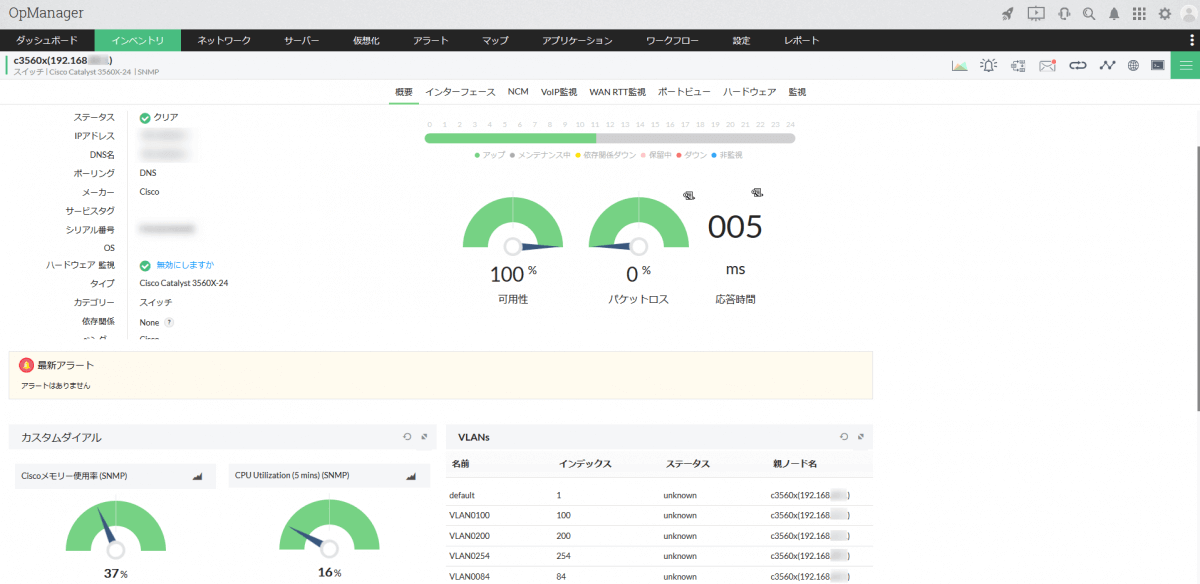This screenshot has width=1200, height=584.
Task: Refresh the VLANs widget
Action: coord(843,437)
